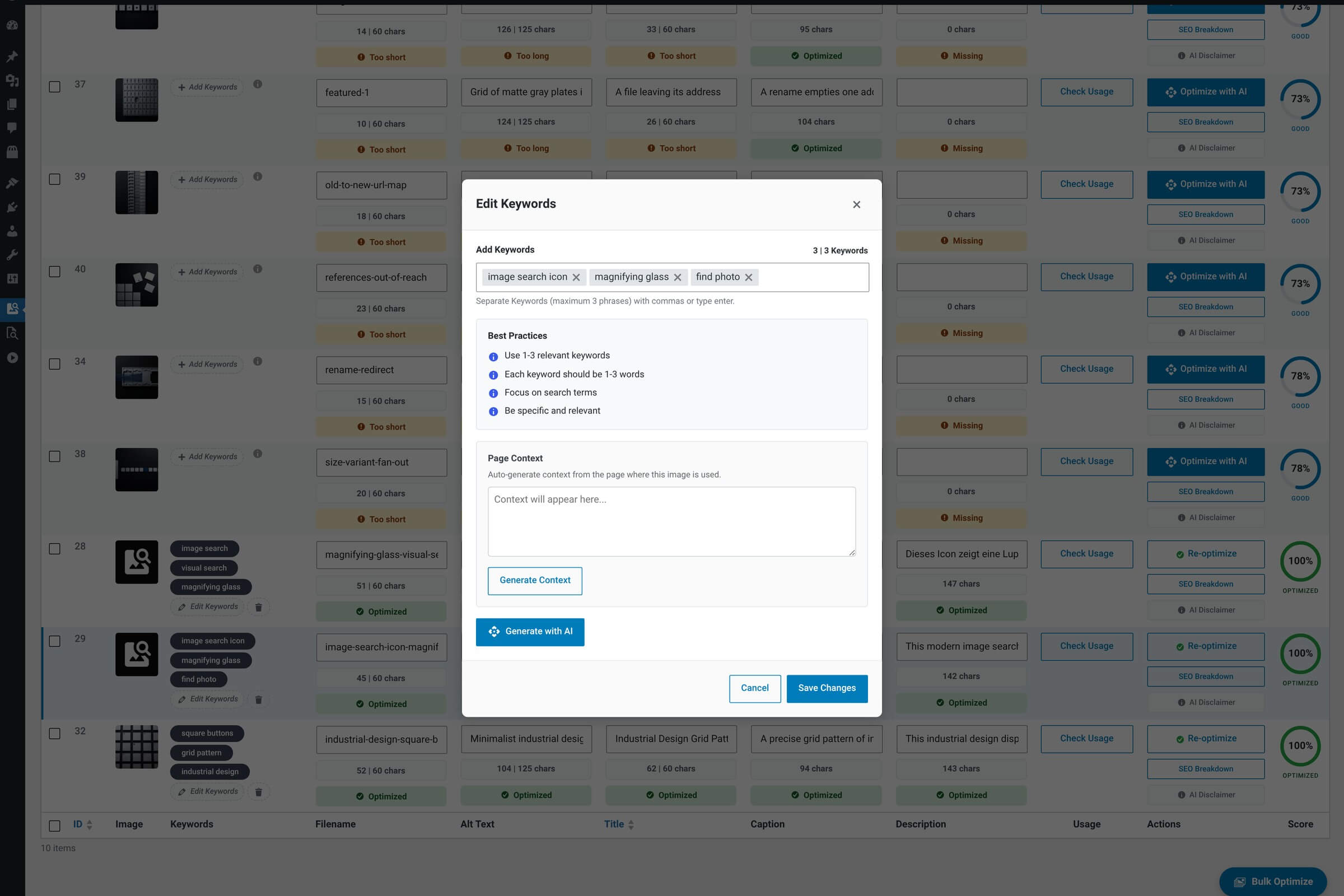Open SEO Breakdown for image 34
The width and height of the screenshot is (1344, 896).
tap(1206, 399)
